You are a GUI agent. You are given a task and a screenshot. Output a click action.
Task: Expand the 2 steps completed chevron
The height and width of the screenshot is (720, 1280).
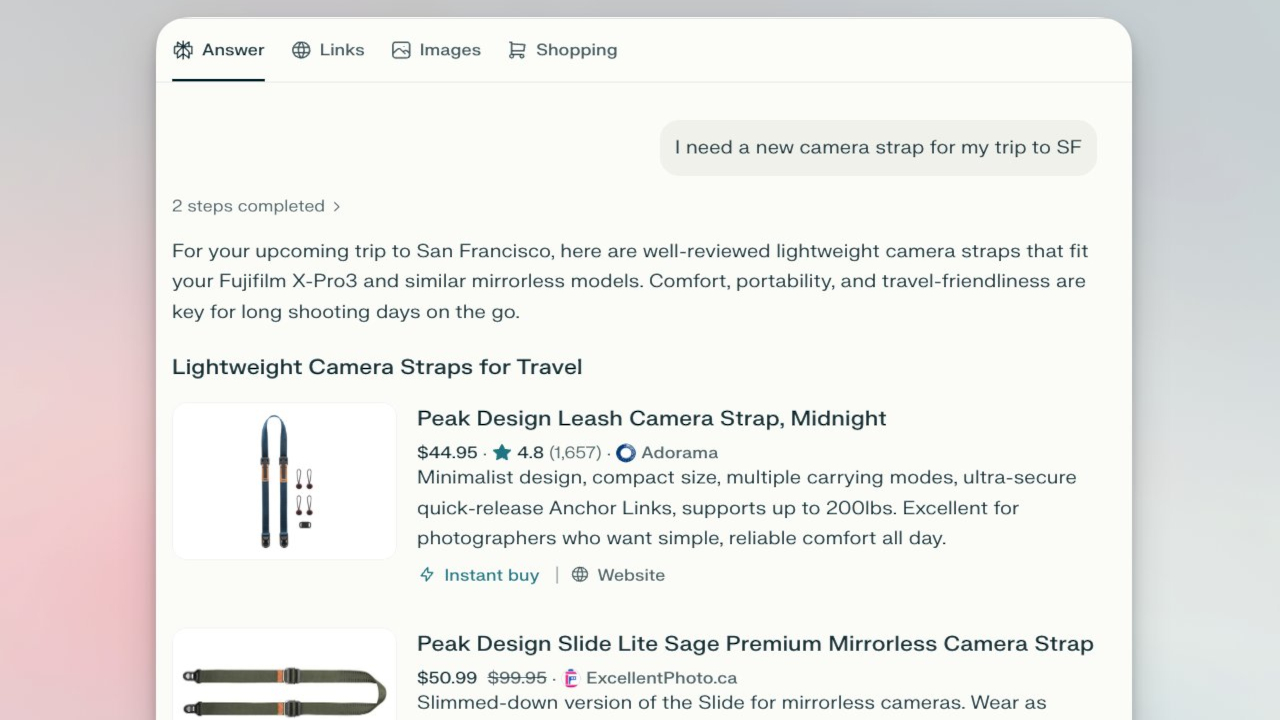[x=337, y=207]
